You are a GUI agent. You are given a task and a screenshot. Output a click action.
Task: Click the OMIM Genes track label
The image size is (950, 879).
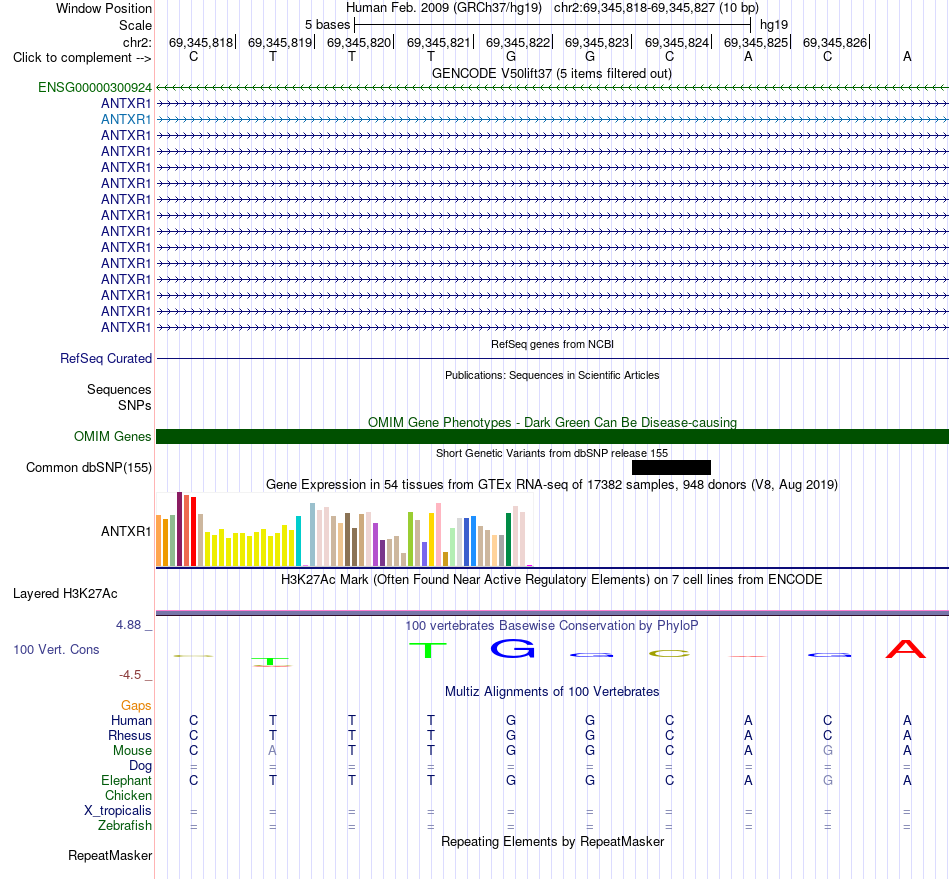[x=113, y=436]
